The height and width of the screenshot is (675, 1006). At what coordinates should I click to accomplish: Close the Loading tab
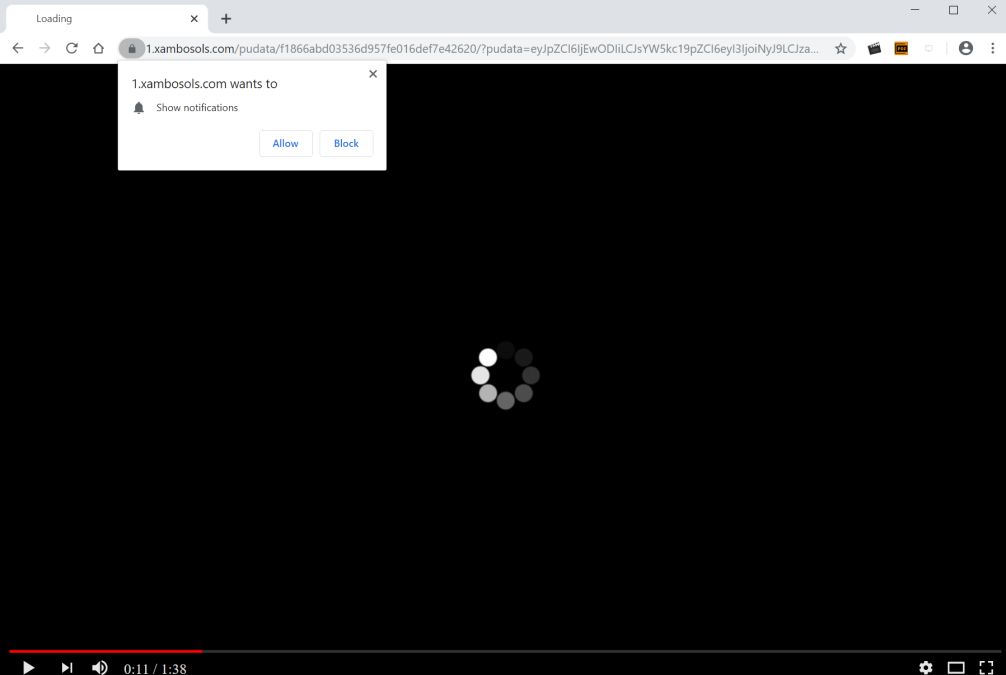194,19
